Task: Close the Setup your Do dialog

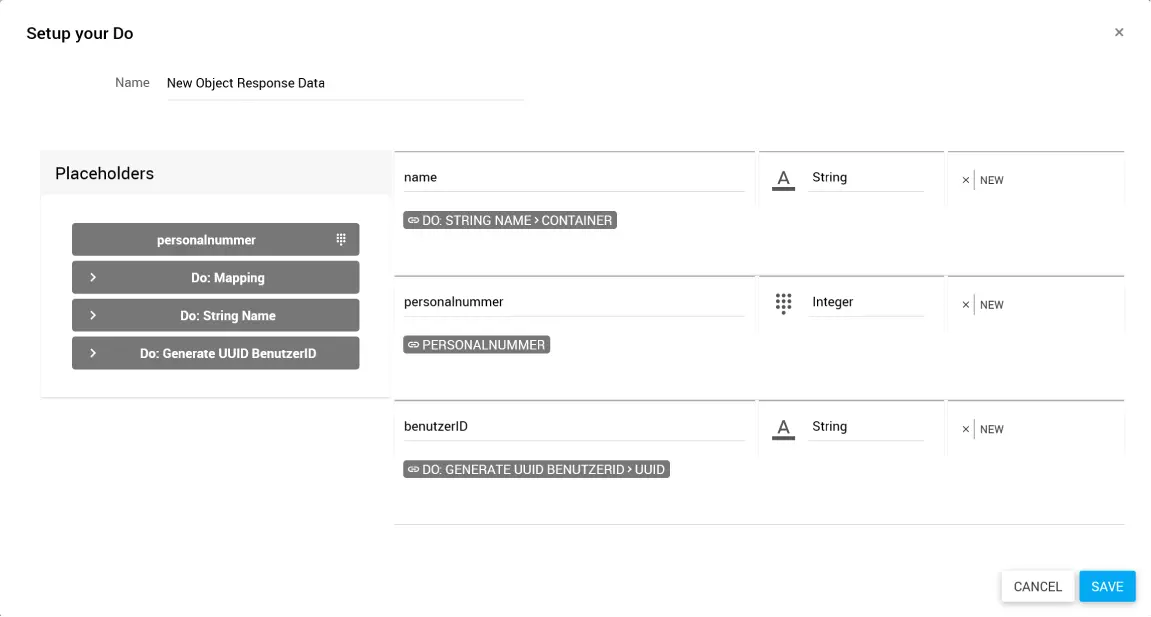Action: click(x=1119, y=33)
